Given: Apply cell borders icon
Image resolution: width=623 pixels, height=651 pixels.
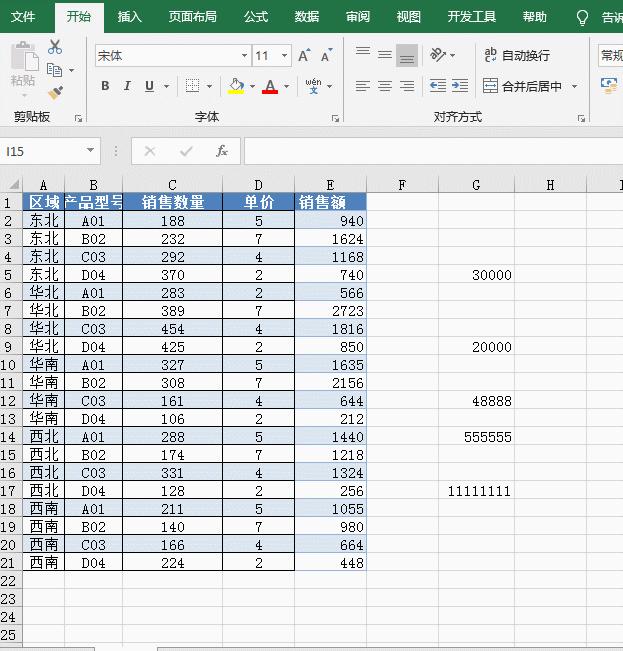Looking at the screenshot, I should point(192,86).
